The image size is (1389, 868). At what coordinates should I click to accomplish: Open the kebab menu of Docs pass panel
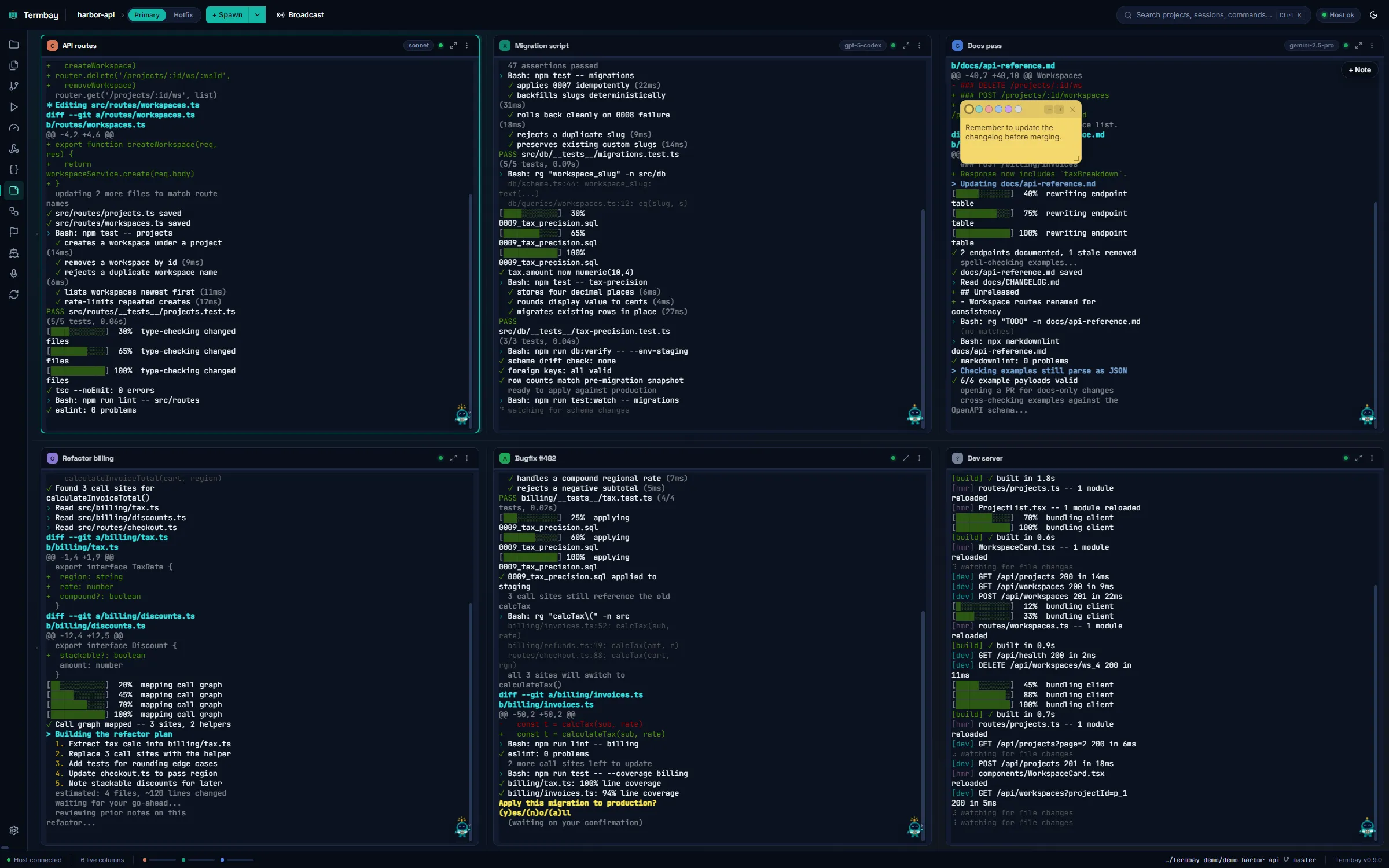(x=1372, y=46)
